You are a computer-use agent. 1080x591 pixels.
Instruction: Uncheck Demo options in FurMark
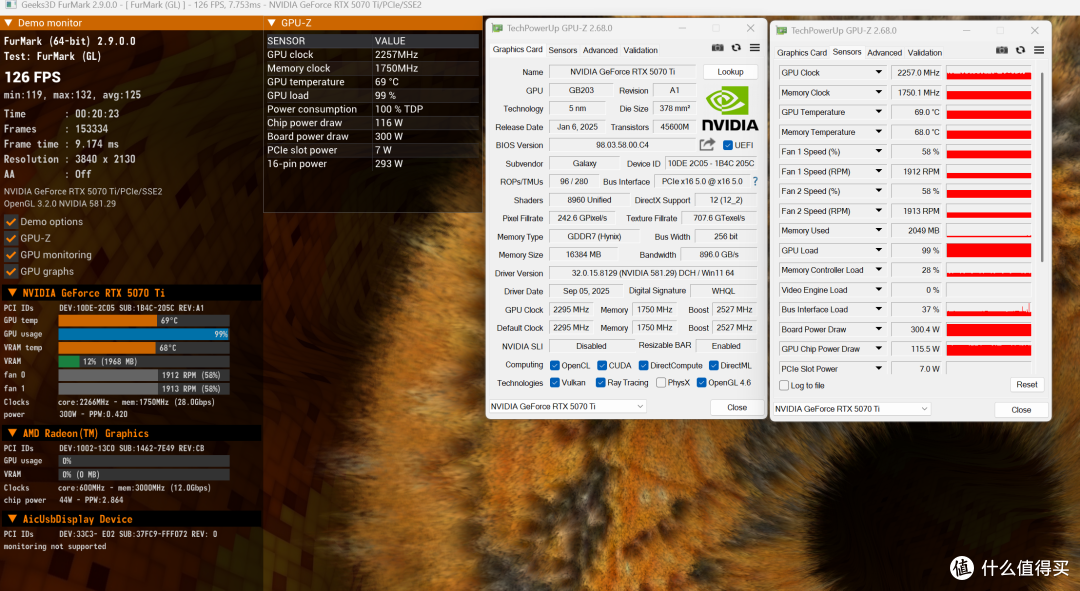click(x=11, y=222)
